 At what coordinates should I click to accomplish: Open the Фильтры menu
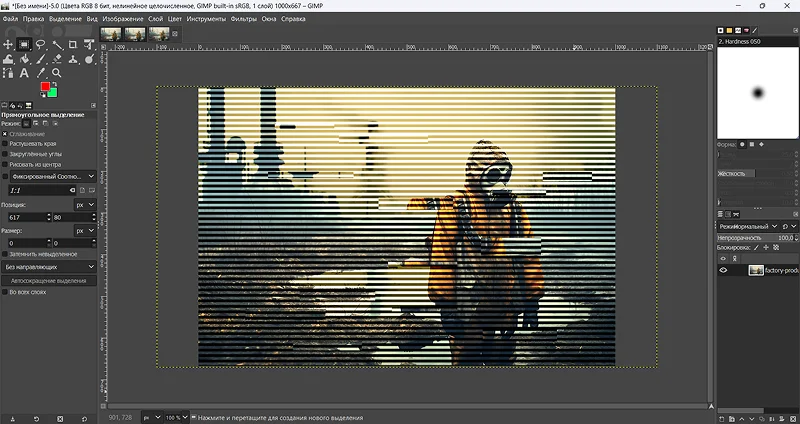243,19
